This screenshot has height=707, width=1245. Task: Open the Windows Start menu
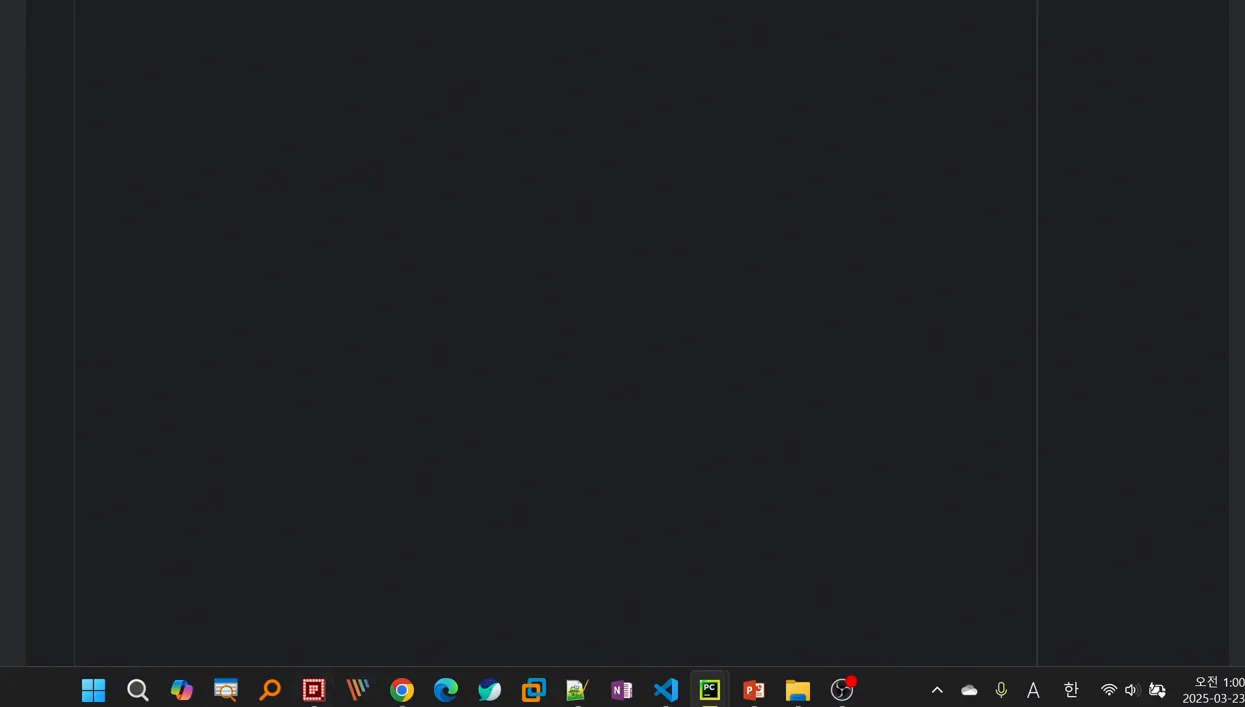coord(93,690)
